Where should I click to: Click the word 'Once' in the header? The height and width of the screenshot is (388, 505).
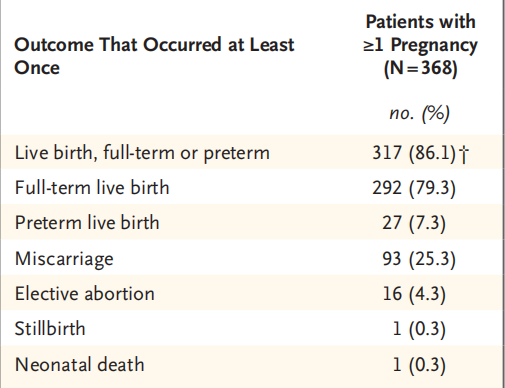pyautogui.click(x=37, y=68)
